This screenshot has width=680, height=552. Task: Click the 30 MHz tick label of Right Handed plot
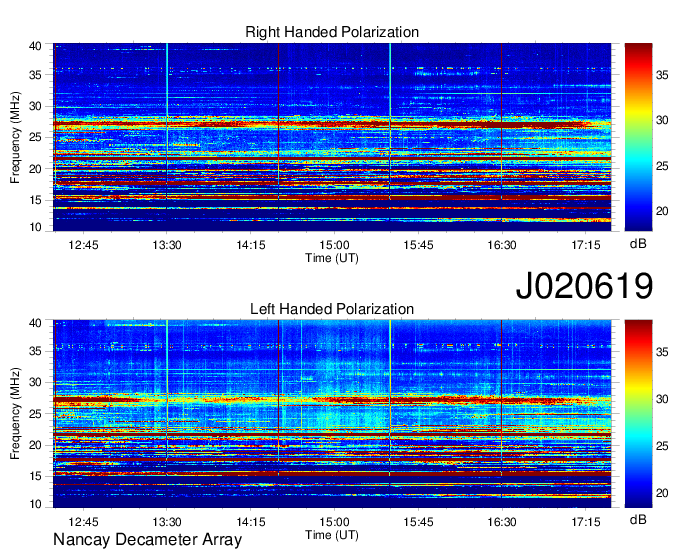36,107
